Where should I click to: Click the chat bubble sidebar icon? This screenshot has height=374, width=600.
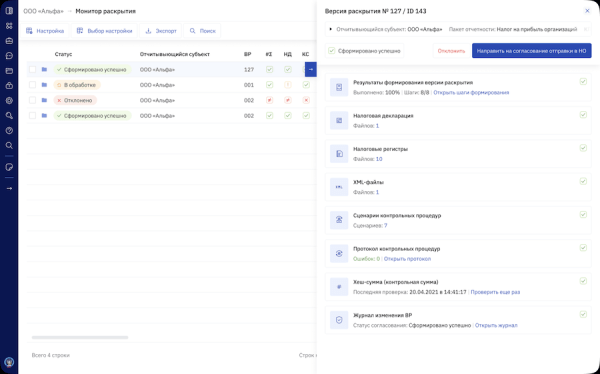(x=9, y=56)
